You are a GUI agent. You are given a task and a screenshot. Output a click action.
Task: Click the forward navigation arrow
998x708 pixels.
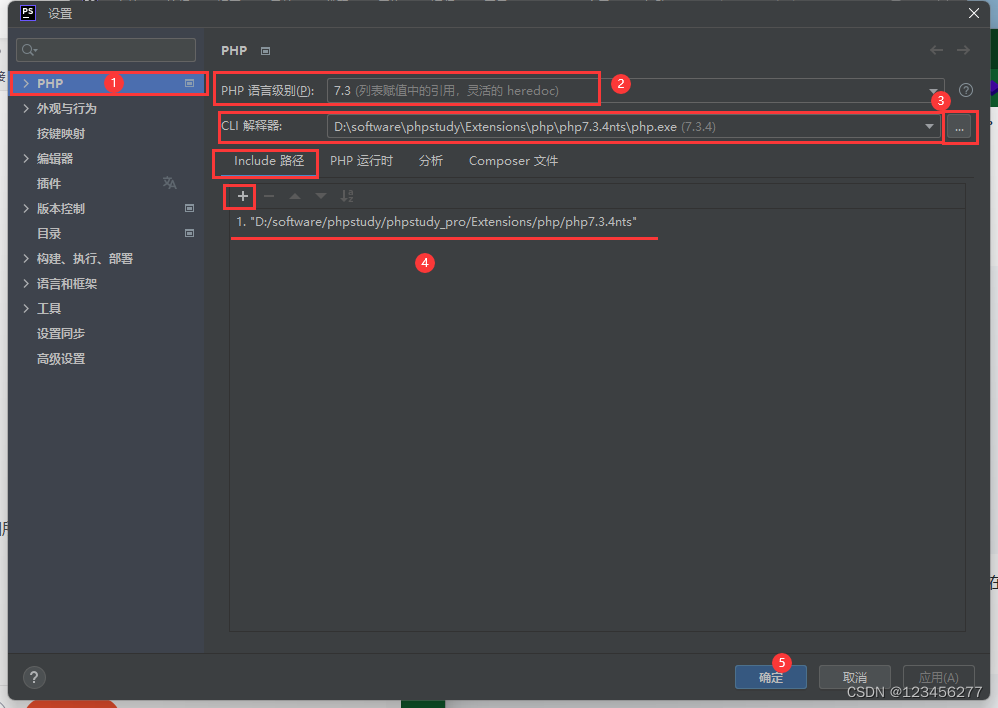click(x=962, y=50)
